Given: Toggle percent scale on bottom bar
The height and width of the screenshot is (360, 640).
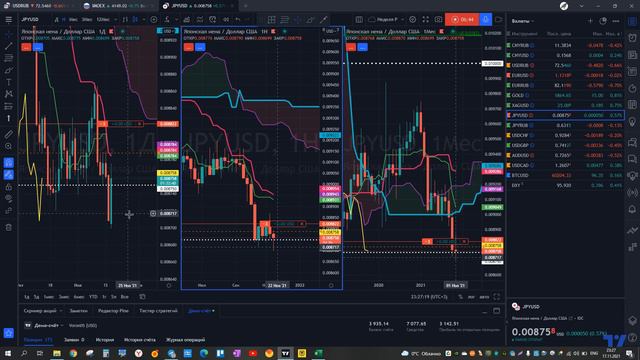Looking at the screenshot, I should (x=460, y=297).
